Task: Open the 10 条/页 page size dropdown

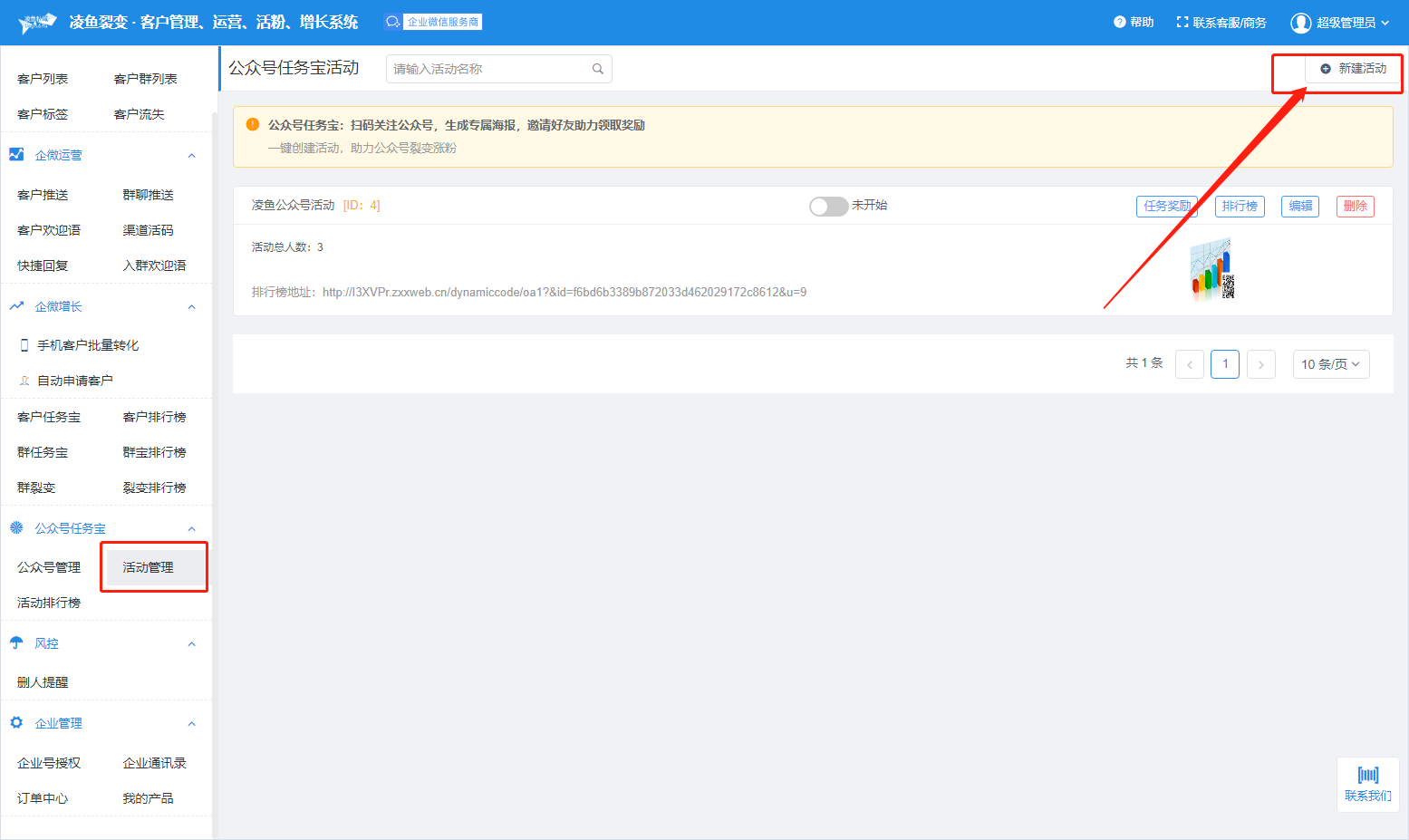Action: coord(1330,364)
